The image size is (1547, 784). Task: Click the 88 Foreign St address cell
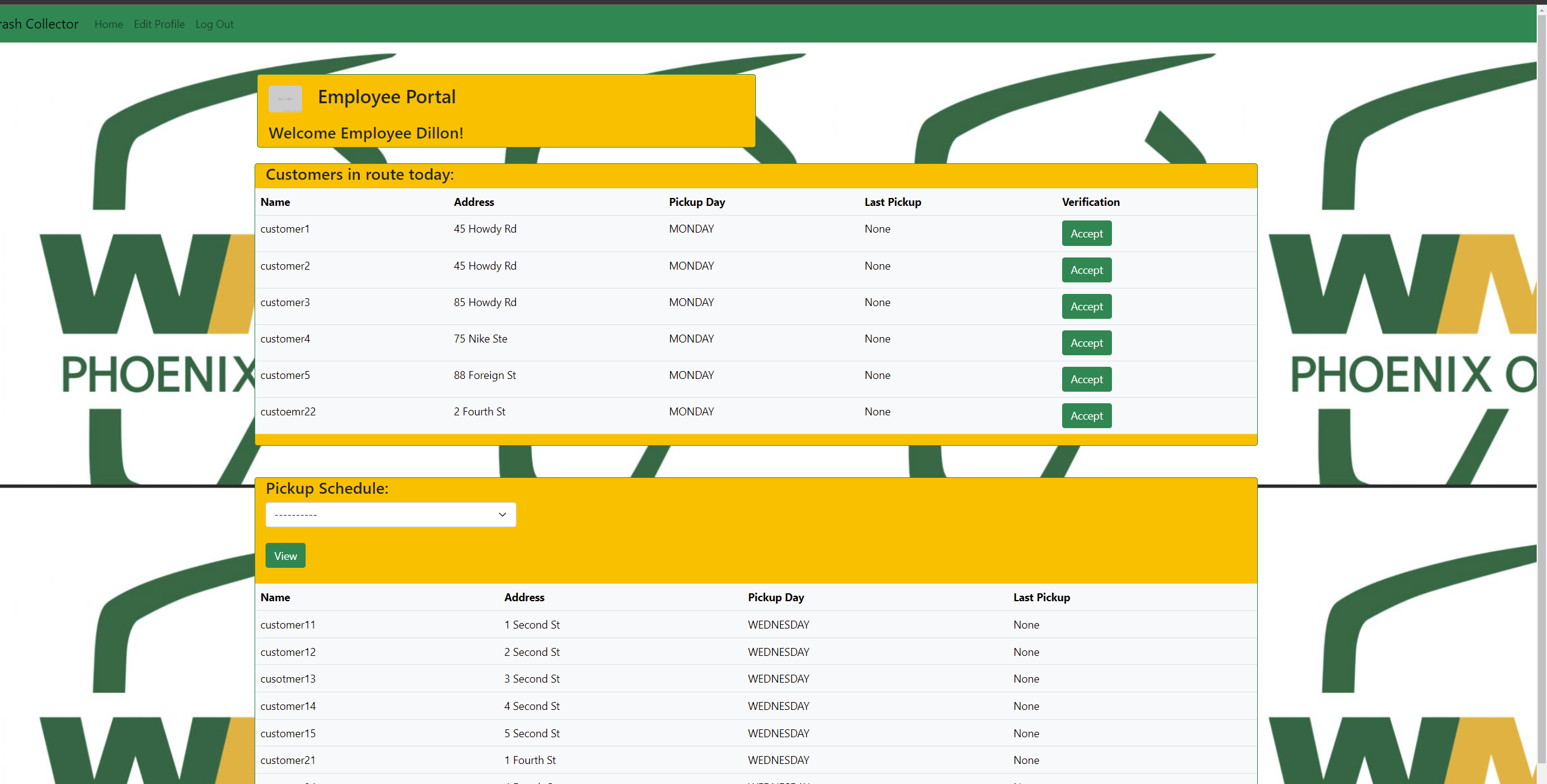484,375
